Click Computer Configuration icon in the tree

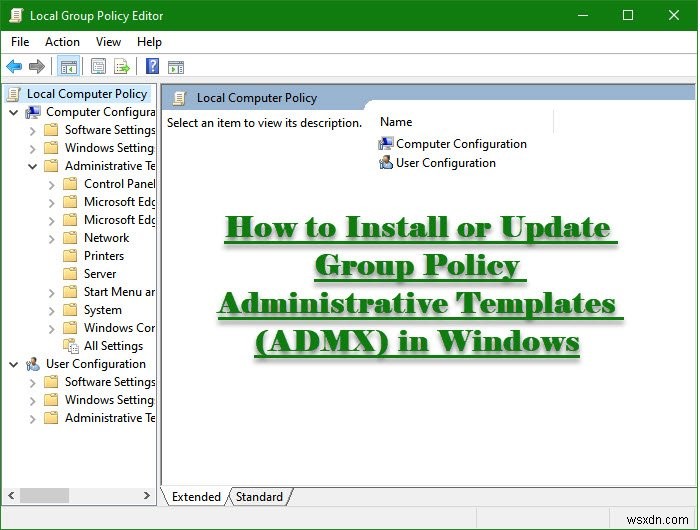(33, 112)
